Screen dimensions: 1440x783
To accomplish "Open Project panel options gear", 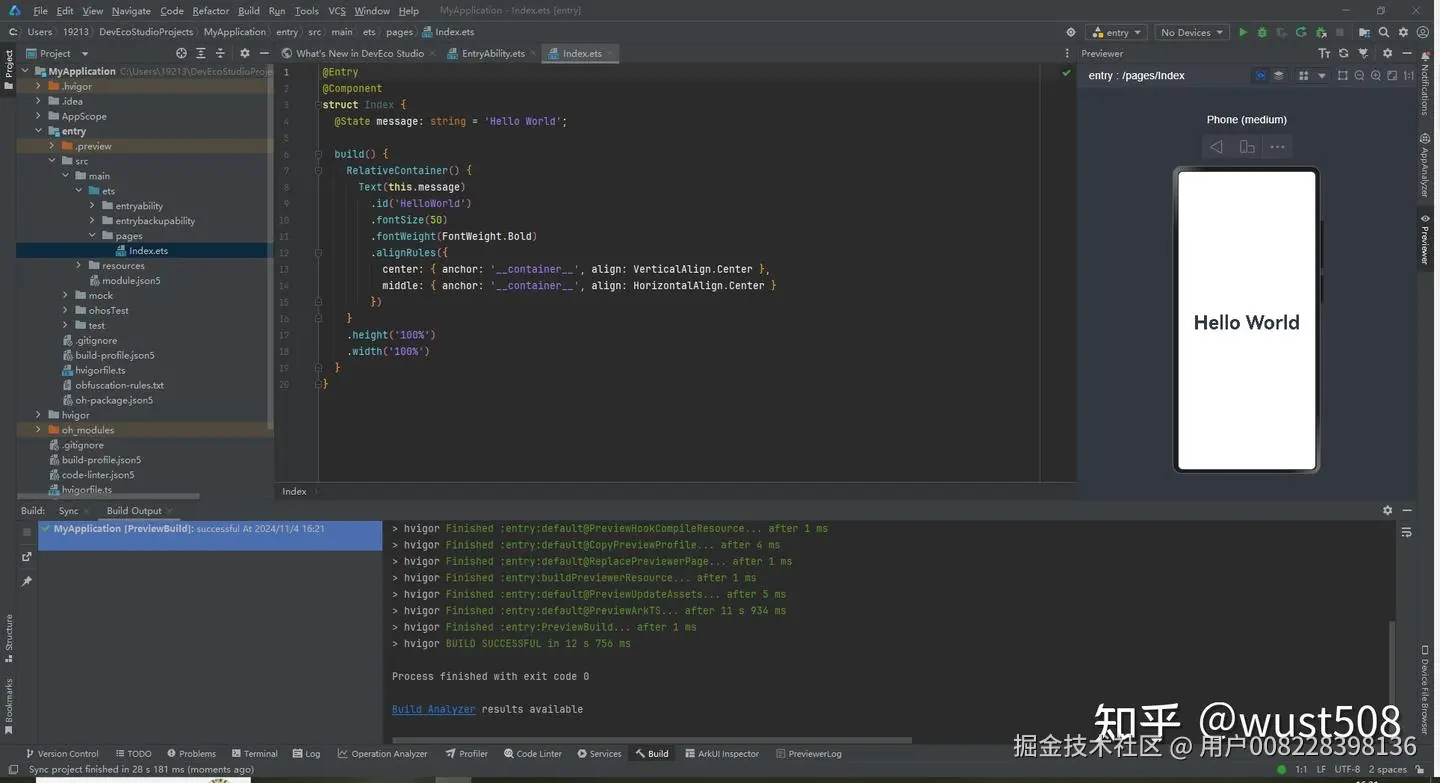I will (x=245, y=53).
